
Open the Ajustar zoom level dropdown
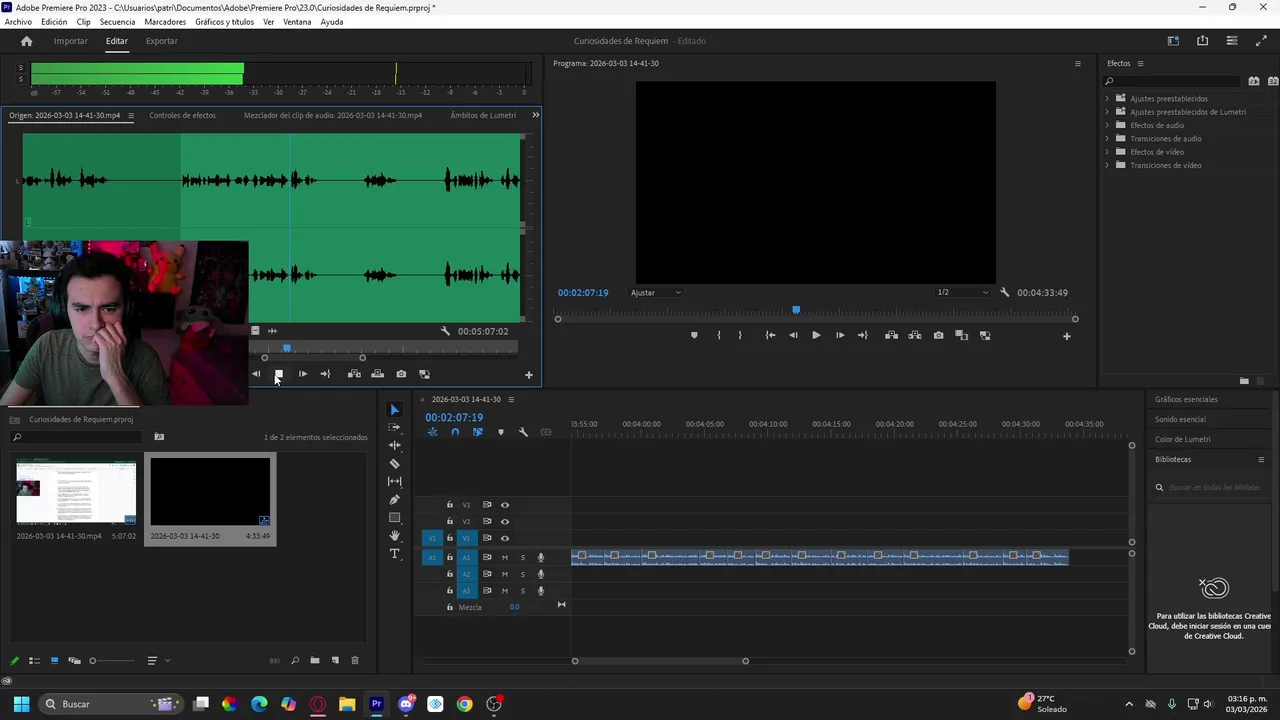click(655, 293)
